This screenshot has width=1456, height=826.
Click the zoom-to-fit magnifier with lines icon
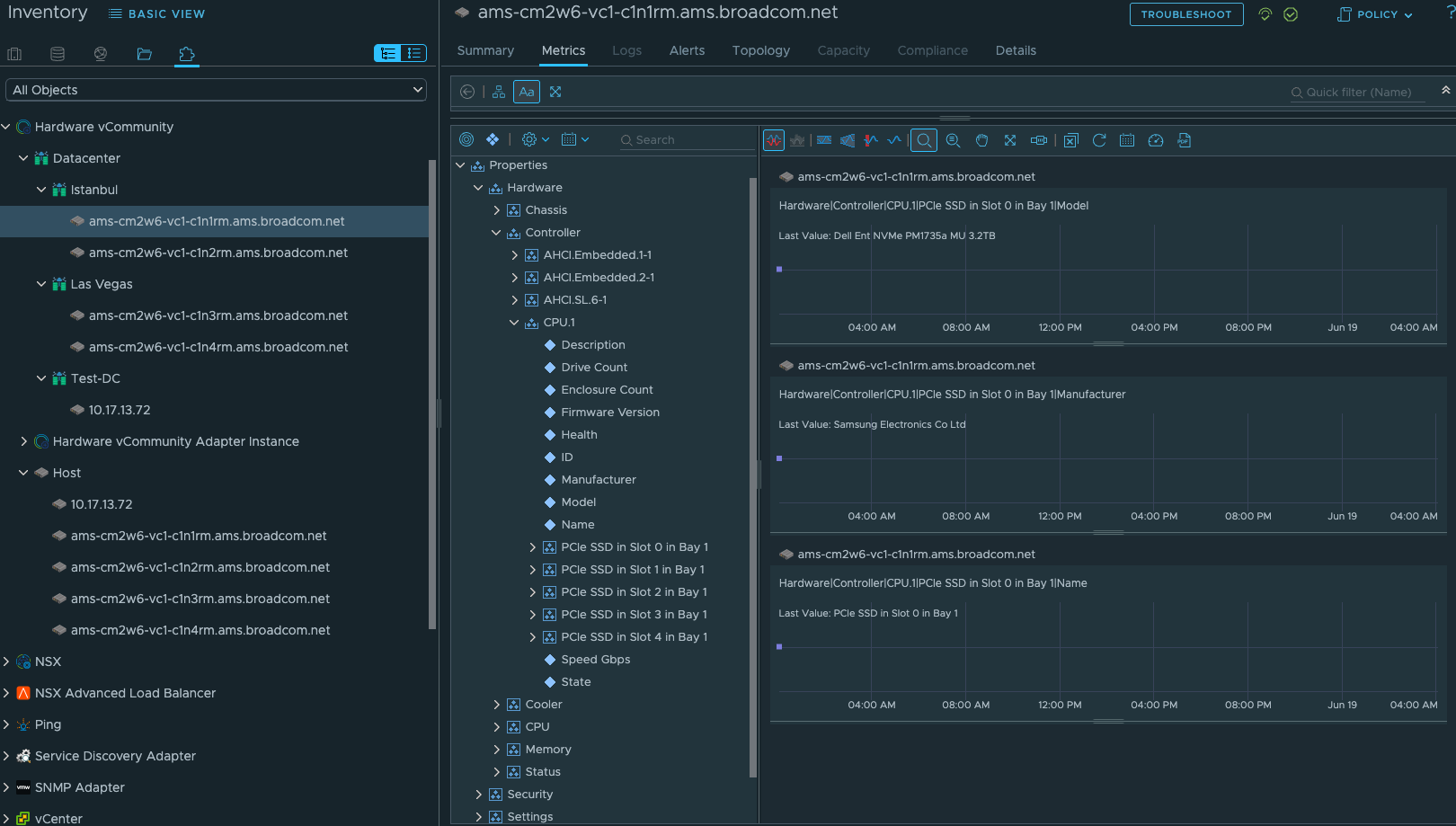coord(954,140)
